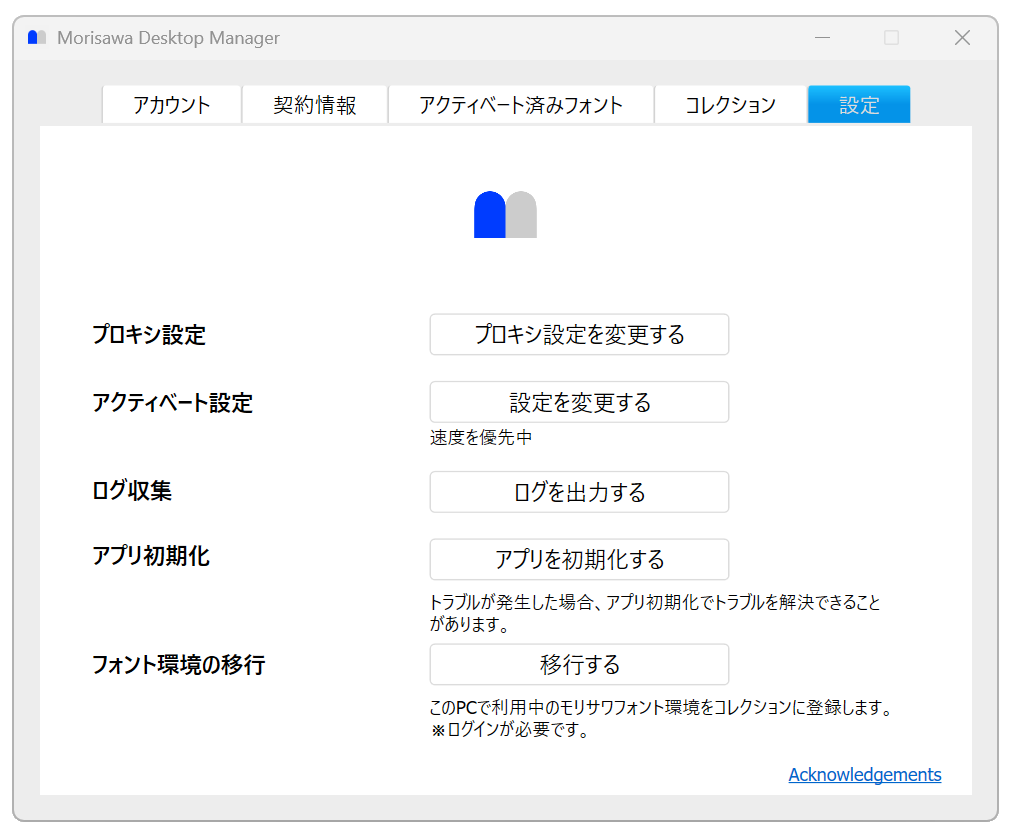Click the Morisawa logo in the center
Screen dimensions: 1012x839
click(505, 214)
